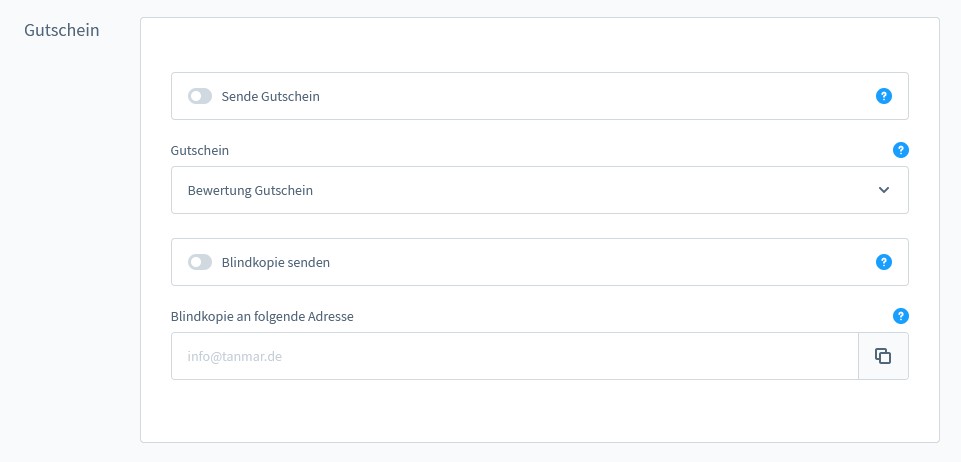Click the 'Gutschein' label above the dropdown
Viewport: 961px width, 462px height.
pyautogui.click(x=200, y=150)
